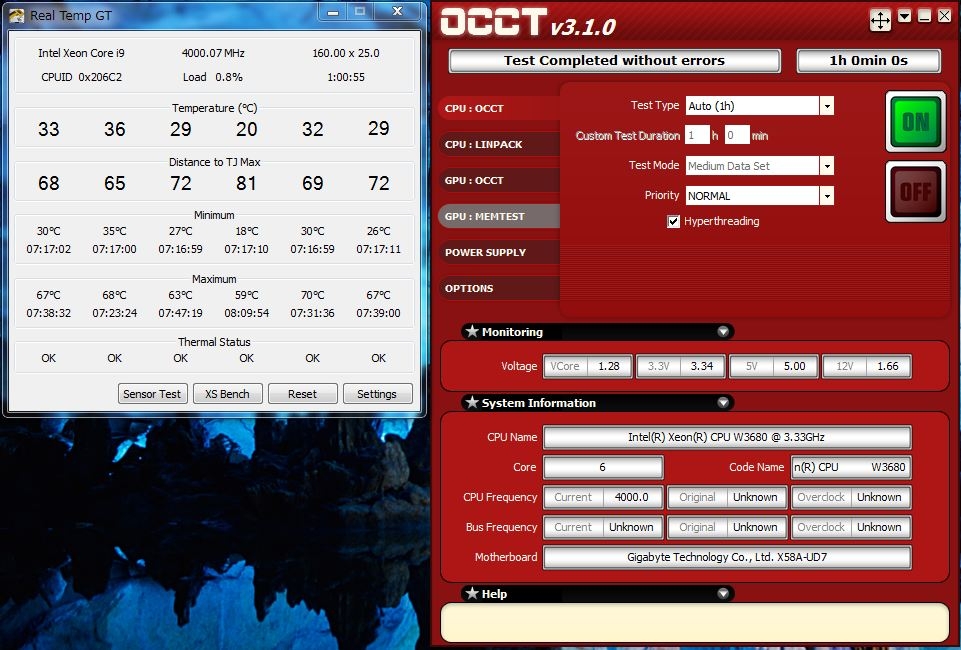Click the OCCT move-window crosshair icon

pos(880,20)
